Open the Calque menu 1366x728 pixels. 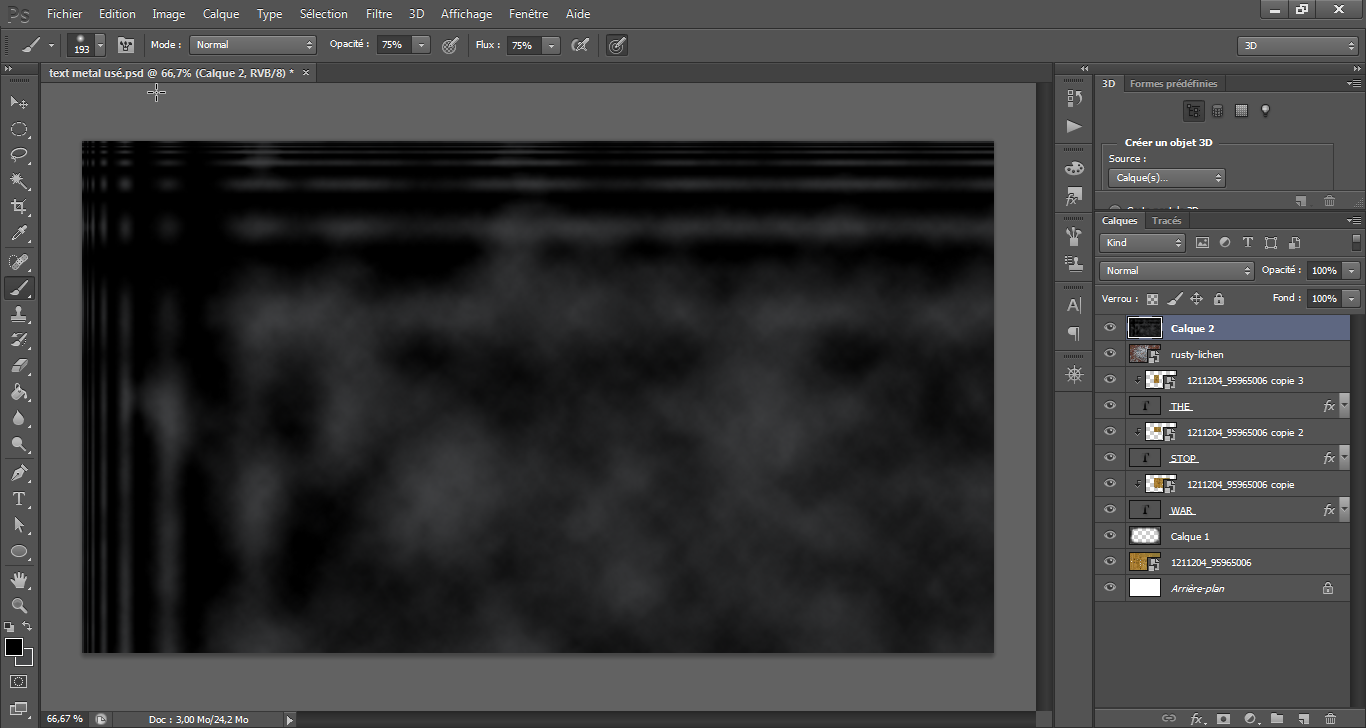220,14
